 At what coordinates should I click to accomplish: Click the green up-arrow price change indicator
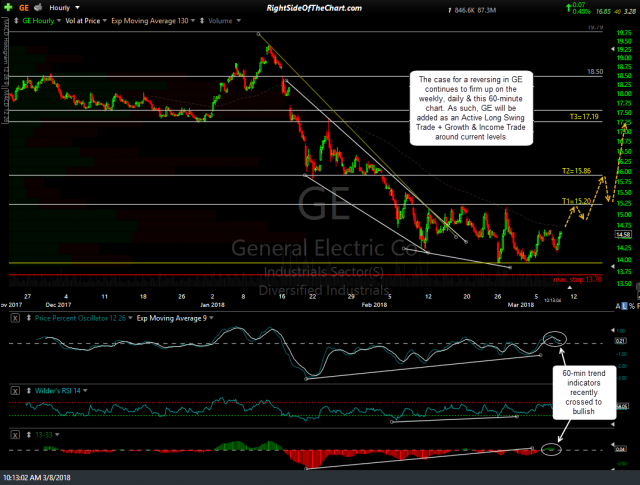568,7
